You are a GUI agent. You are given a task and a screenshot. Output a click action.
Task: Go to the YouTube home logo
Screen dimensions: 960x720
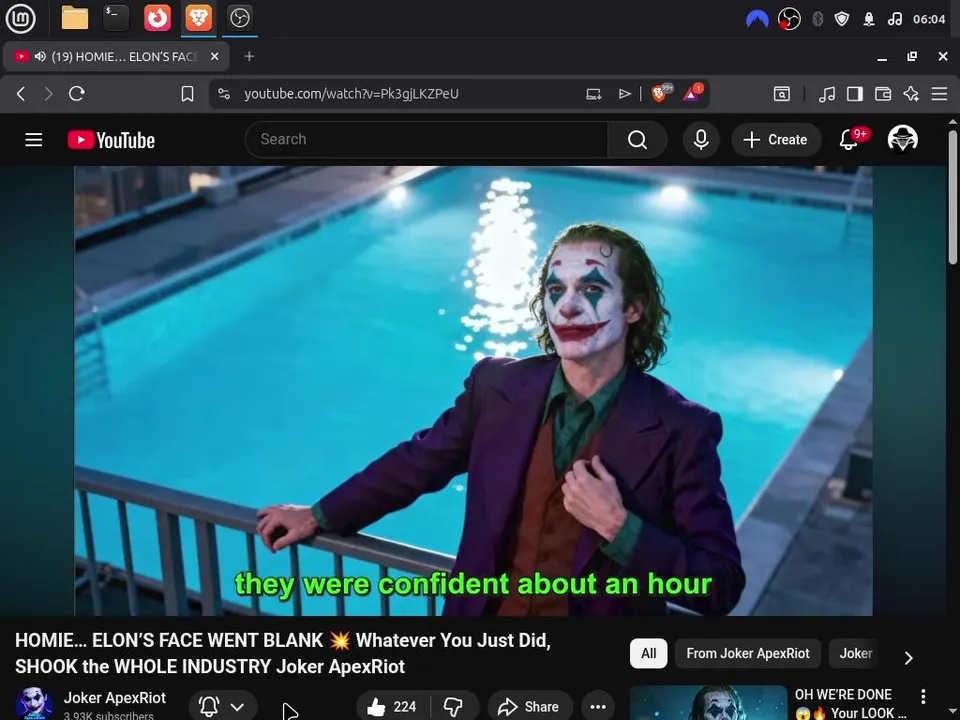pyautogui.click(x=111, y=140)
